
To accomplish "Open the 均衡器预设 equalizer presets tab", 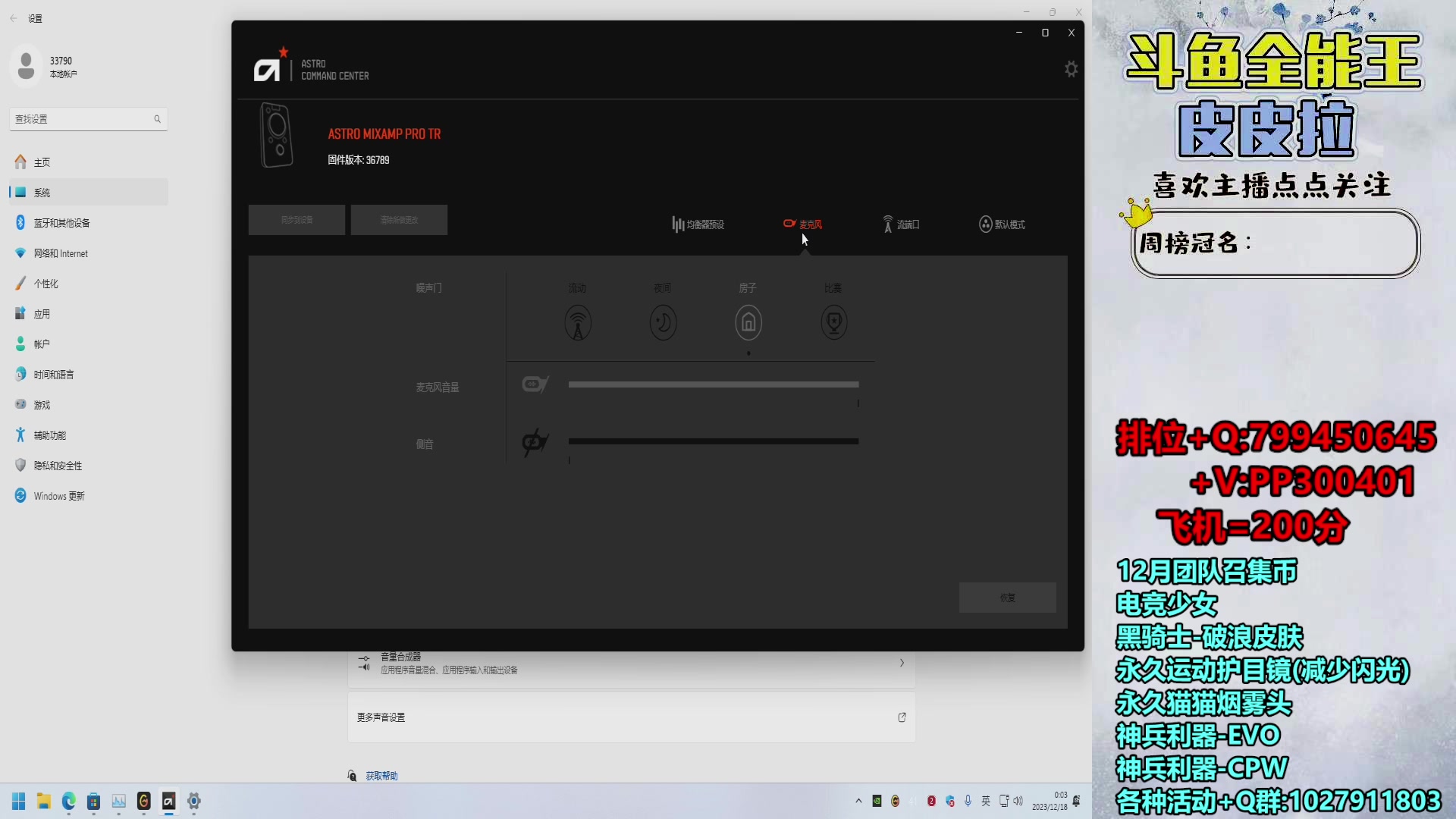I will click(698, 224).
